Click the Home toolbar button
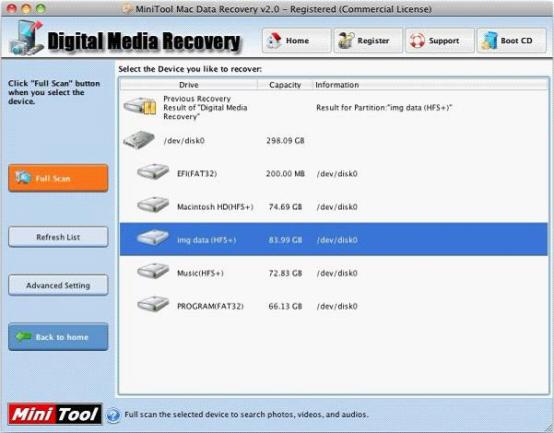This screenshot has height=433, width=554. [296, 41]
